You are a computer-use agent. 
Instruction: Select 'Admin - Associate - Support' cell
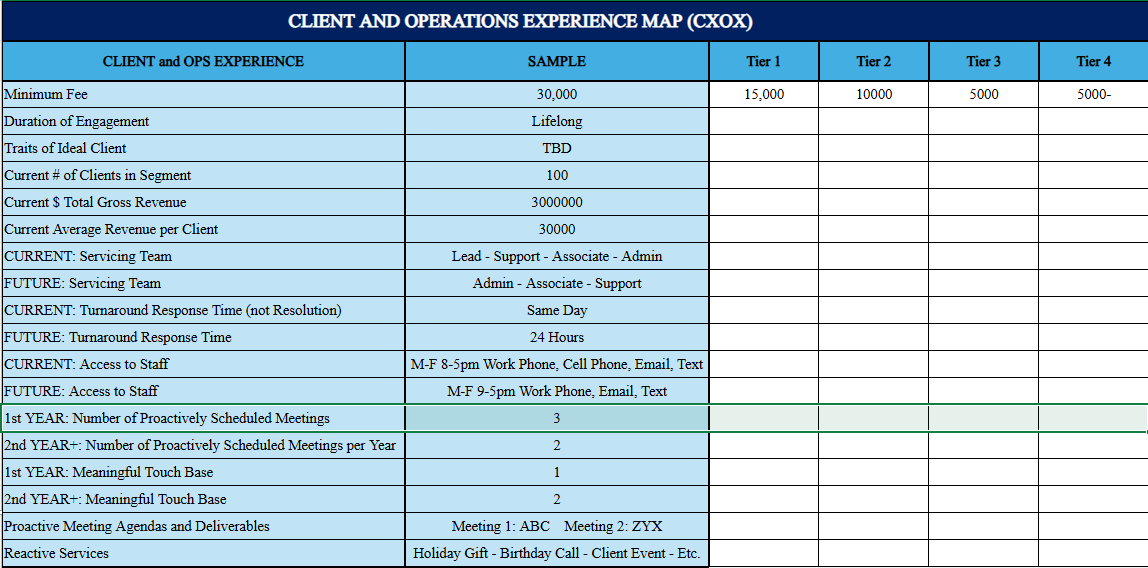click(556, 284)
